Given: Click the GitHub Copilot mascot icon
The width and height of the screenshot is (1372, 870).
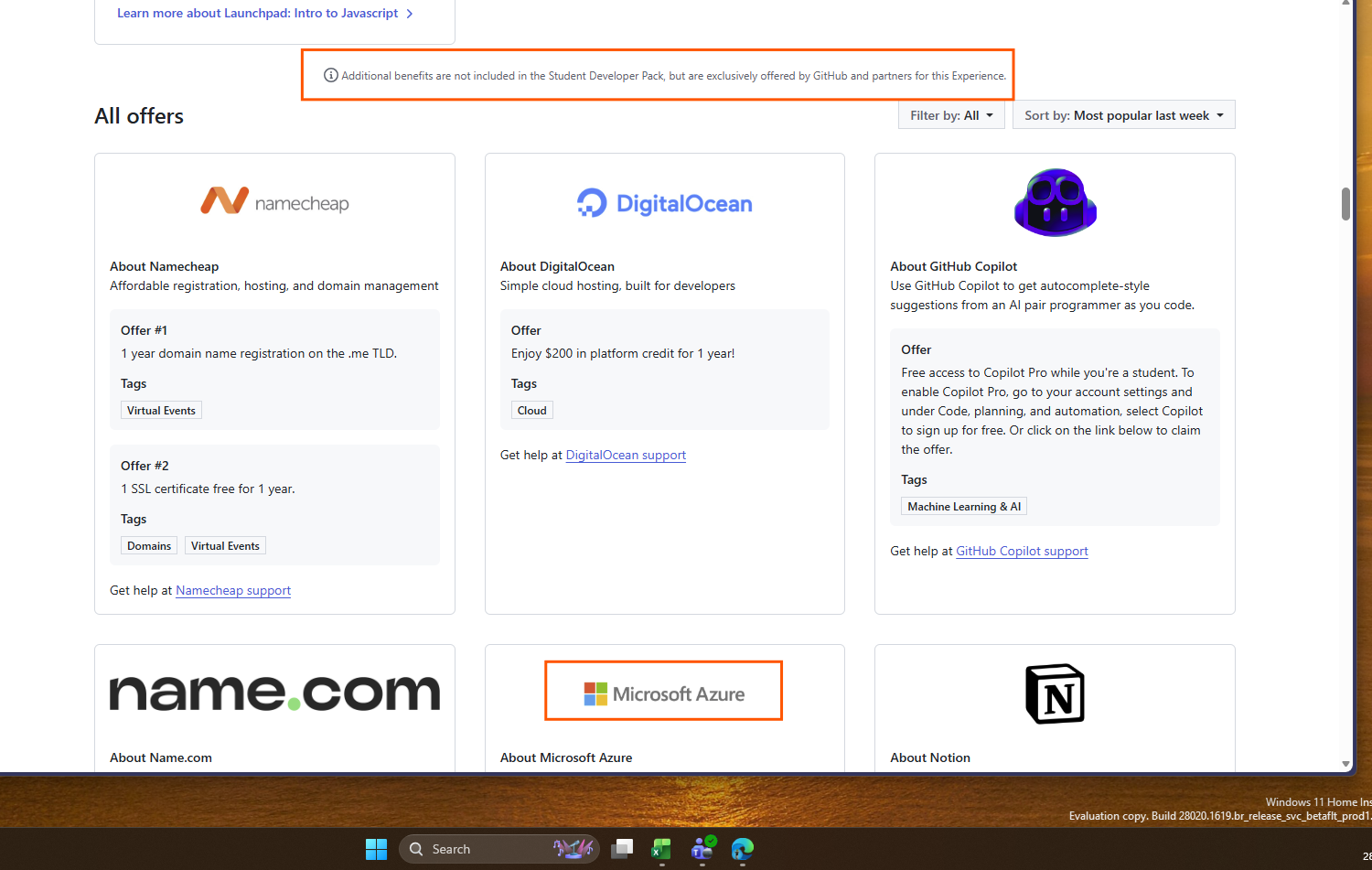Looking at the screenshot, I should pyautogui.click(x=1055, y=202).
